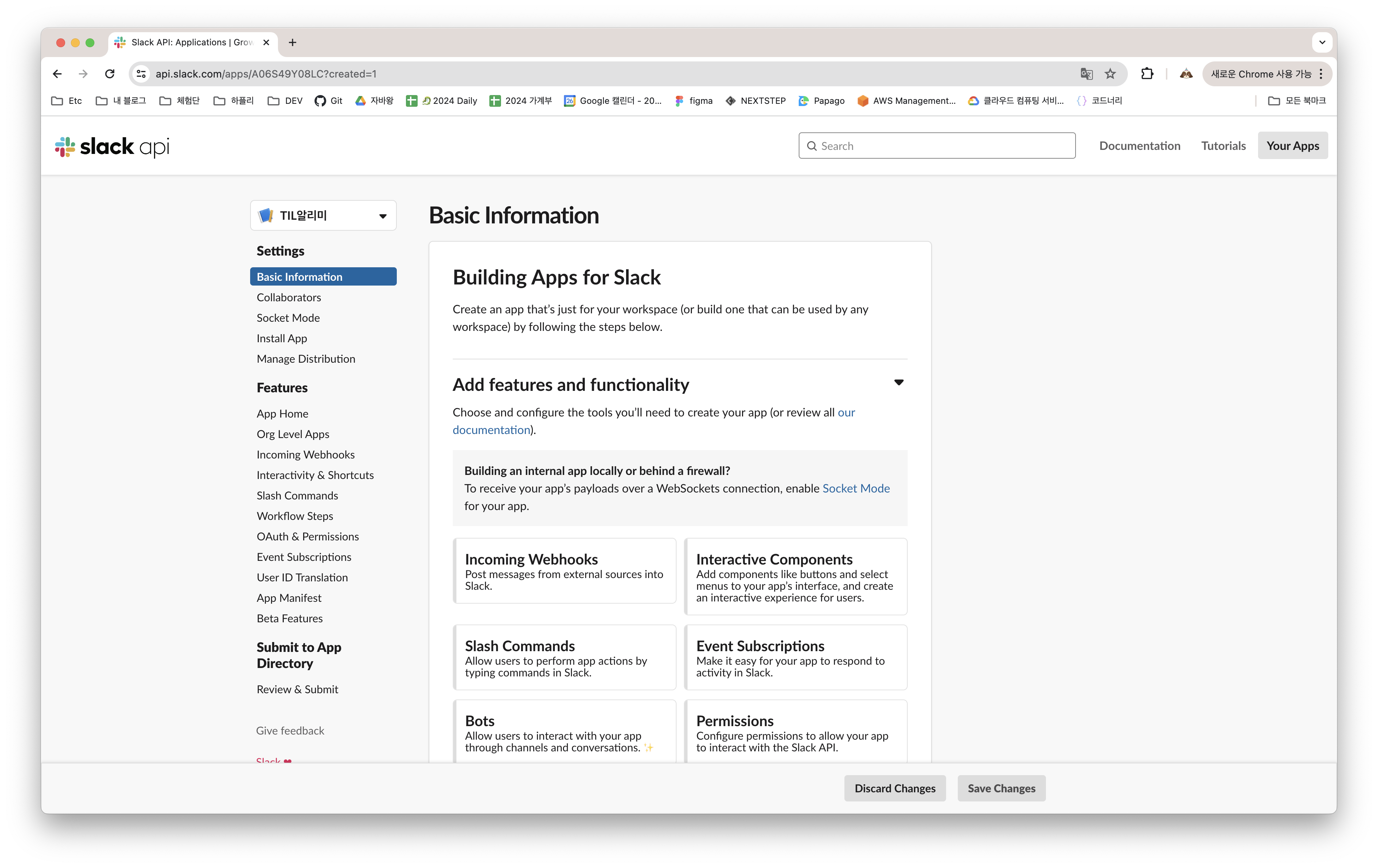Open Install App settings
This screenshot has width=1378, height=868.
(282, 339)
